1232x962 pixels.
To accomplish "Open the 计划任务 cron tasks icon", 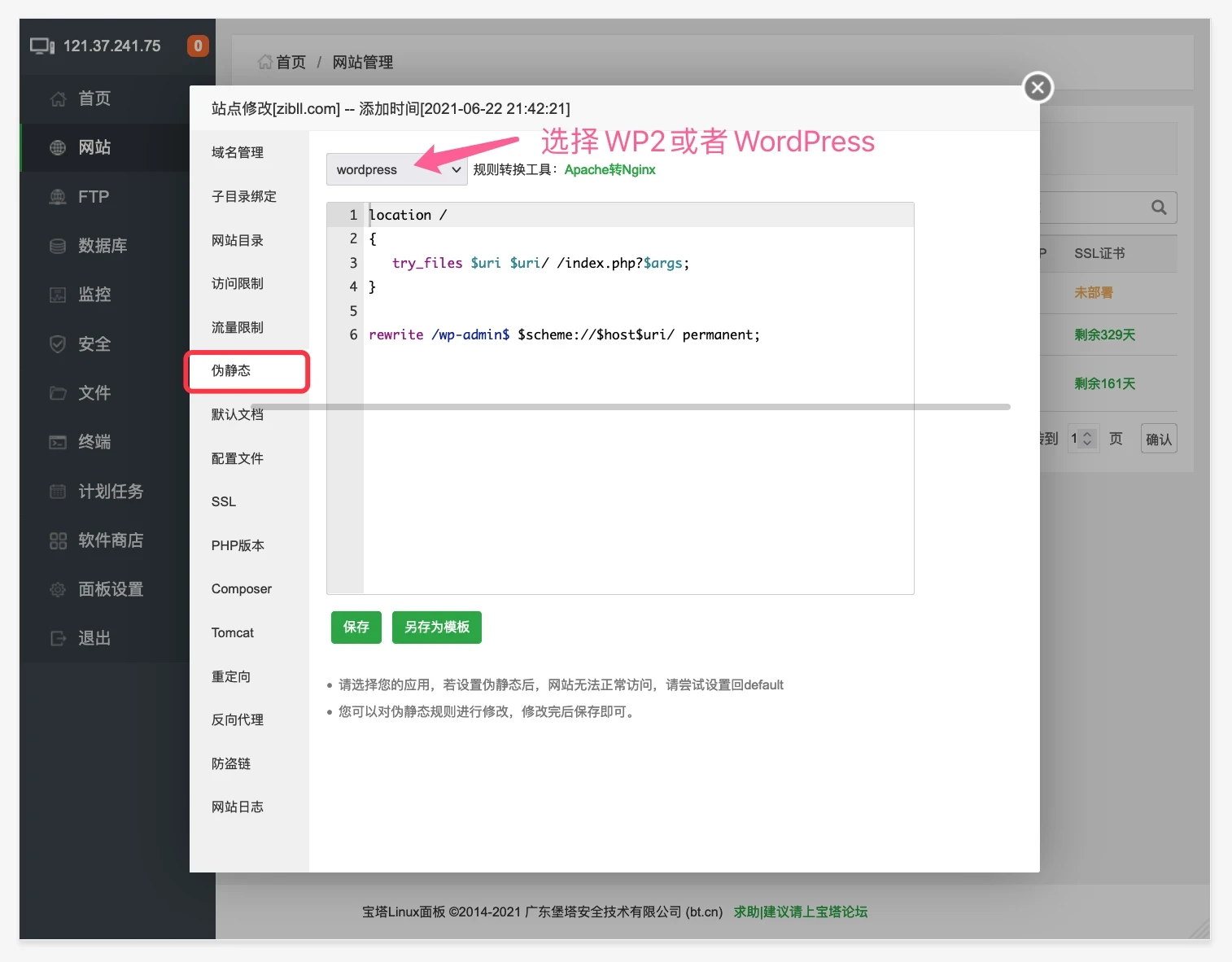I will [x=58, y=491].
